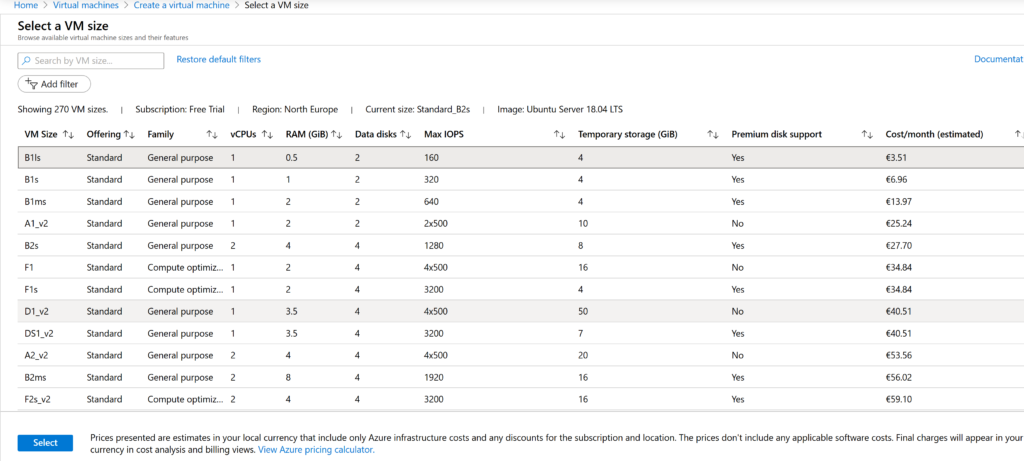Click the search magnifier icon
1024x461 pixels.
tap(26, 61)
